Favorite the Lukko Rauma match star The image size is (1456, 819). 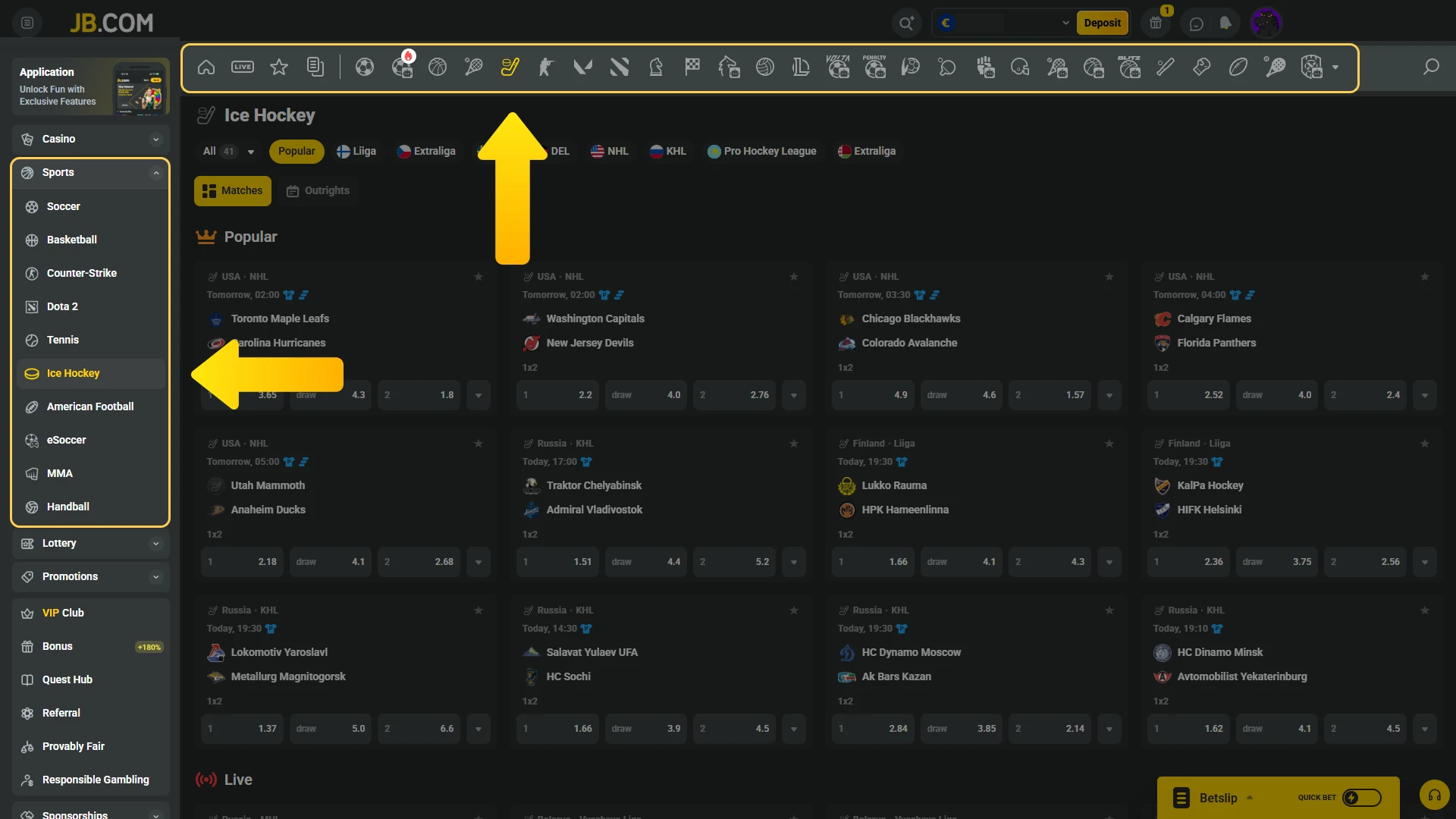[1109, 444]
